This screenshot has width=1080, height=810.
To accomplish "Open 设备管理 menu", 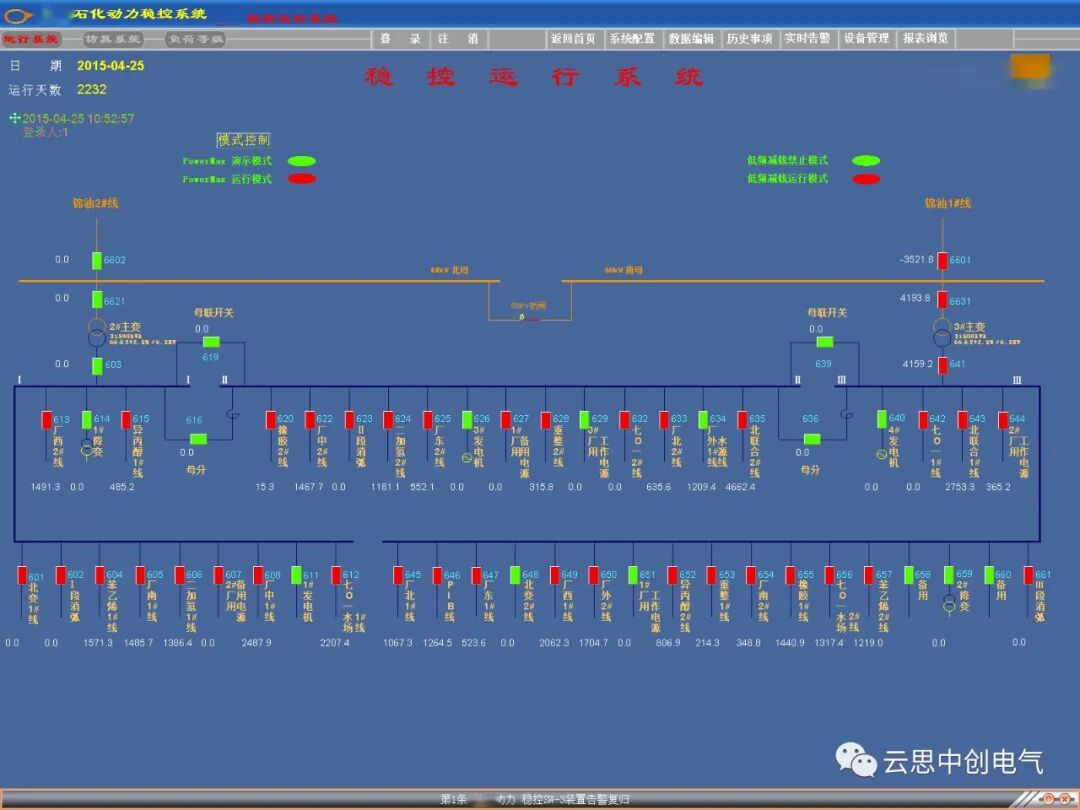I will point(866,39).
